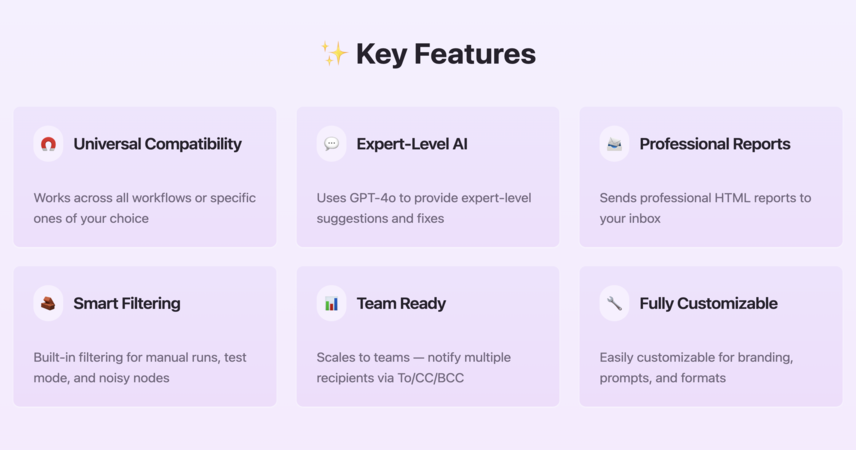Click the red magnet icon for Universal Compatibility
The image size is (856, 450).
pyautogui.click(x=48, y=144)
